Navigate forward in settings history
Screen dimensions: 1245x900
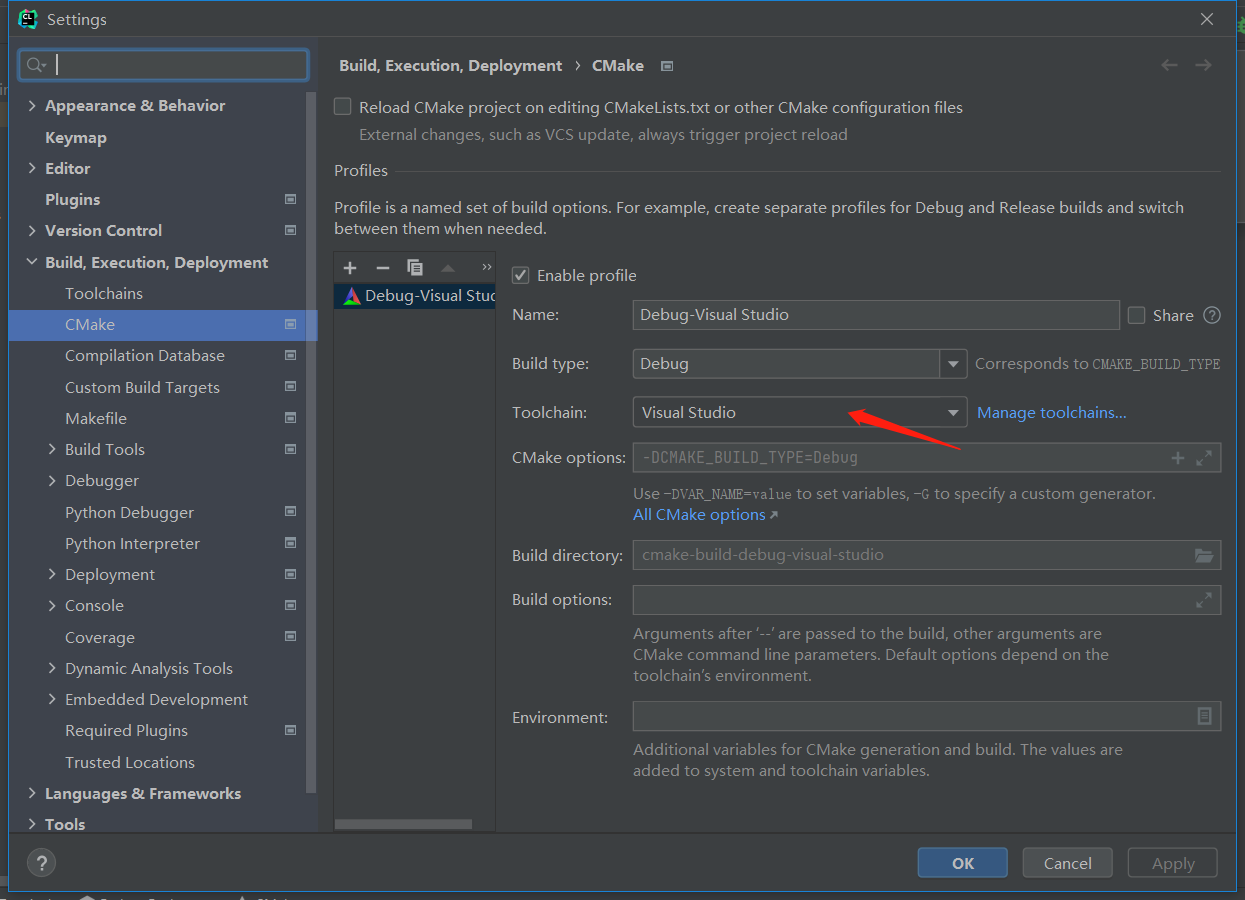1203,65
